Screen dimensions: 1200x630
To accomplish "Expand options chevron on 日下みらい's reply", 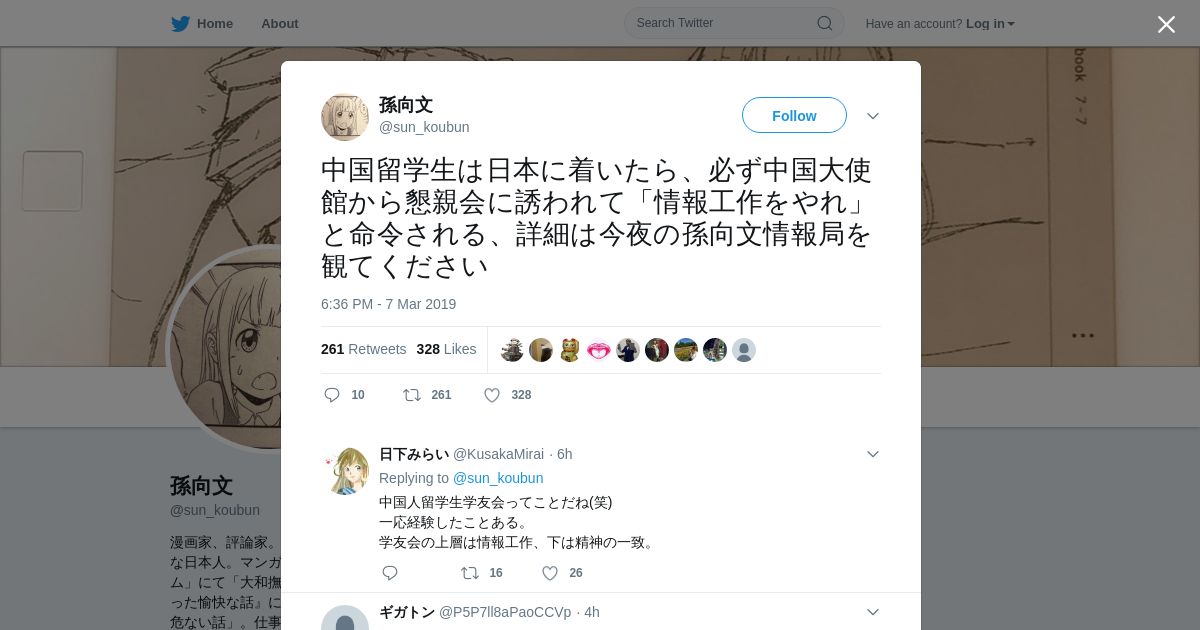I will click(x=873, y=454).
